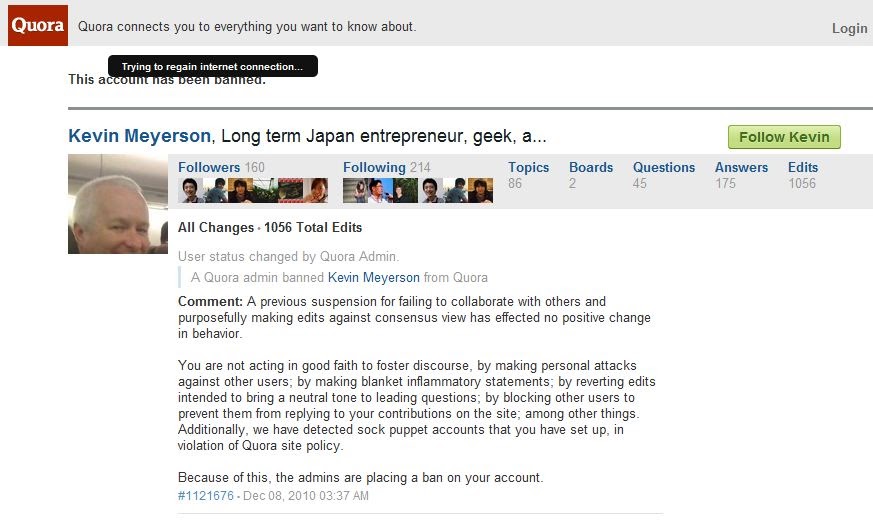Switch to the Edits tab
This screenshot has height=523, width=873.
pos(803,167)
